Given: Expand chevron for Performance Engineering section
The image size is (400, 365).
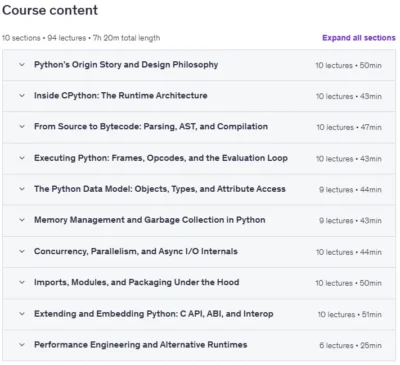Looking at the screenshot, I should 22,345.
